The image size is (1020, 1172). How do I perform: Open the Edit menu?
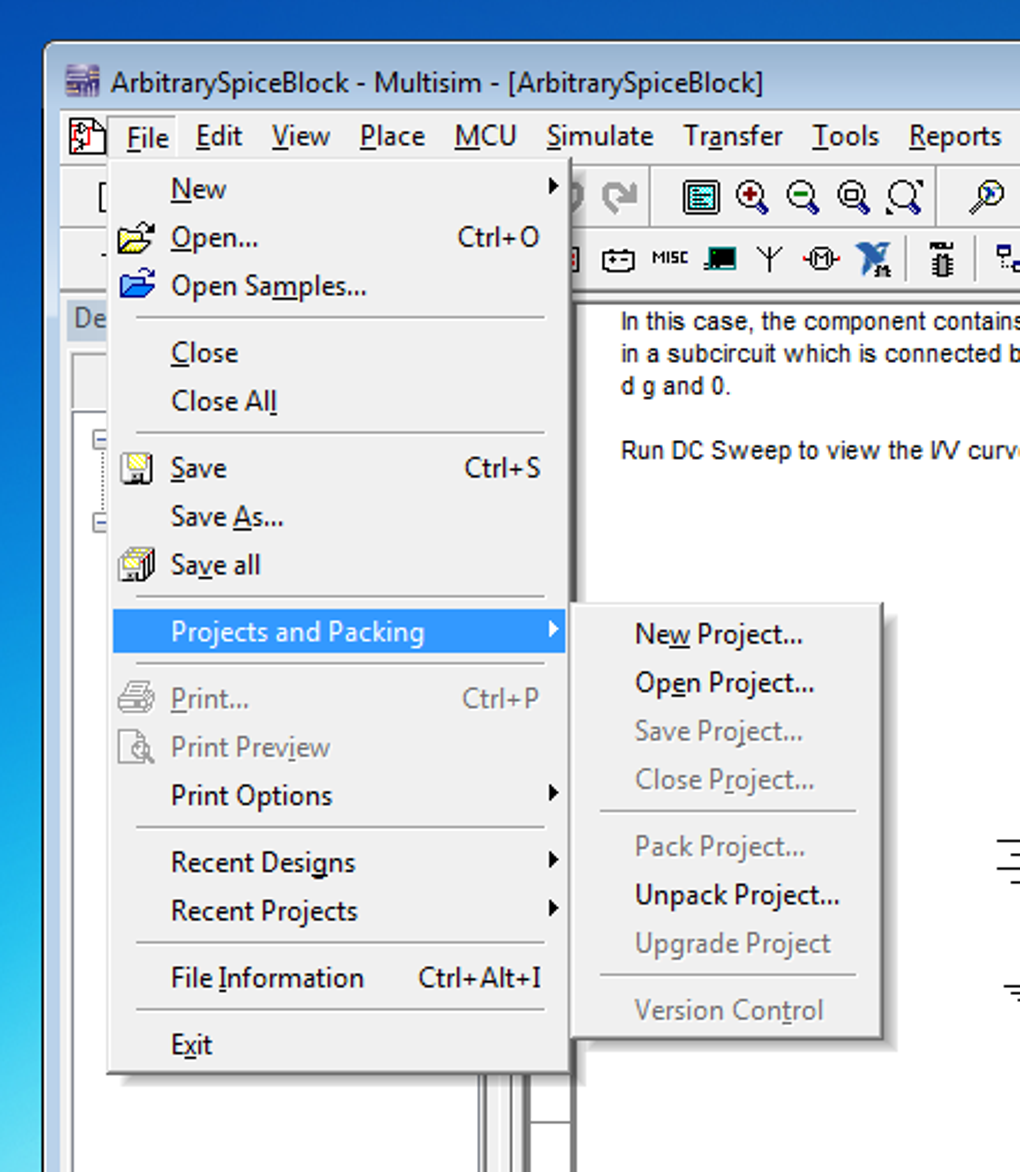[x=219, y=137]
